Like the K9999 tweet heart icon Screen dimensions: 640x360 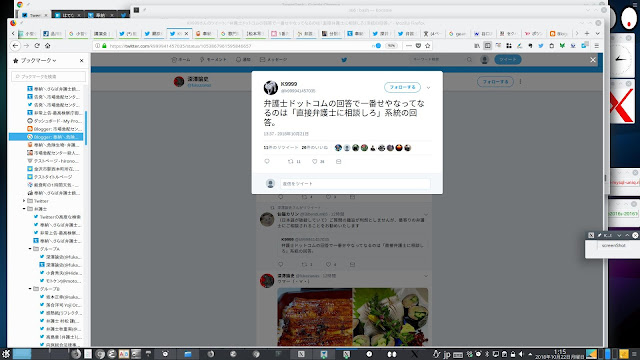click(x=315, y=162)
